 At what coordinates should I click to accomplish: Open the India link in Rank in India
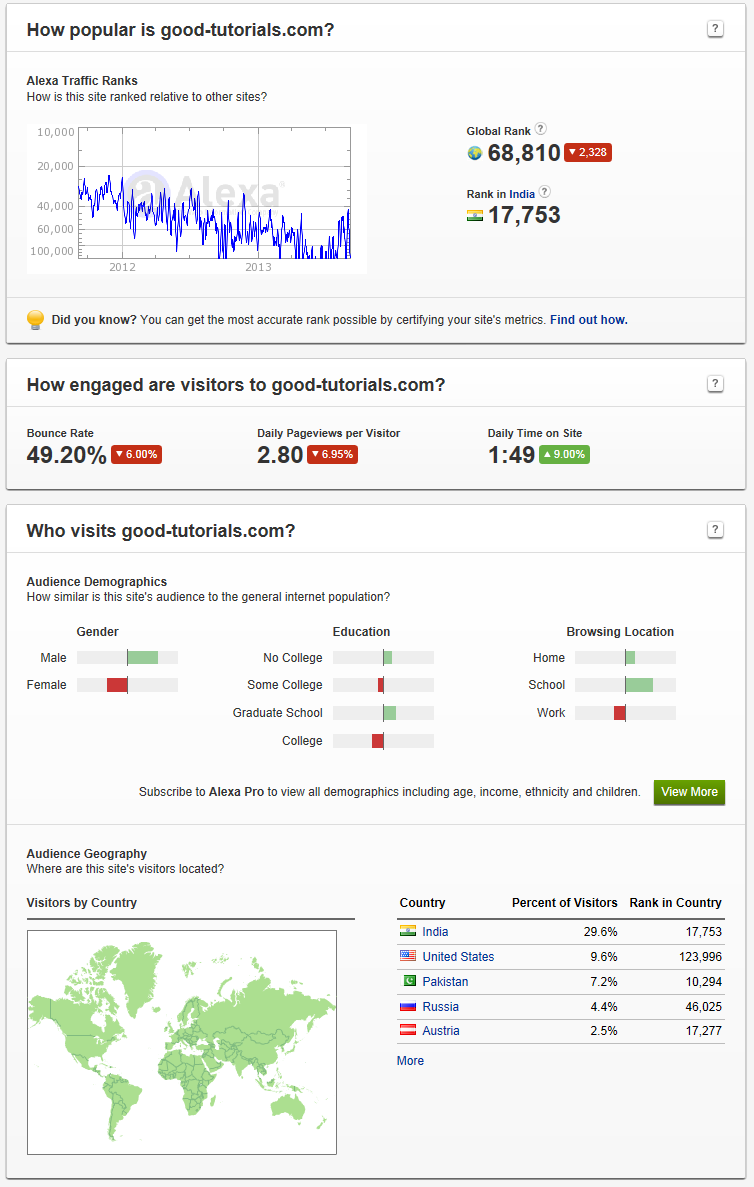(522, 194)
